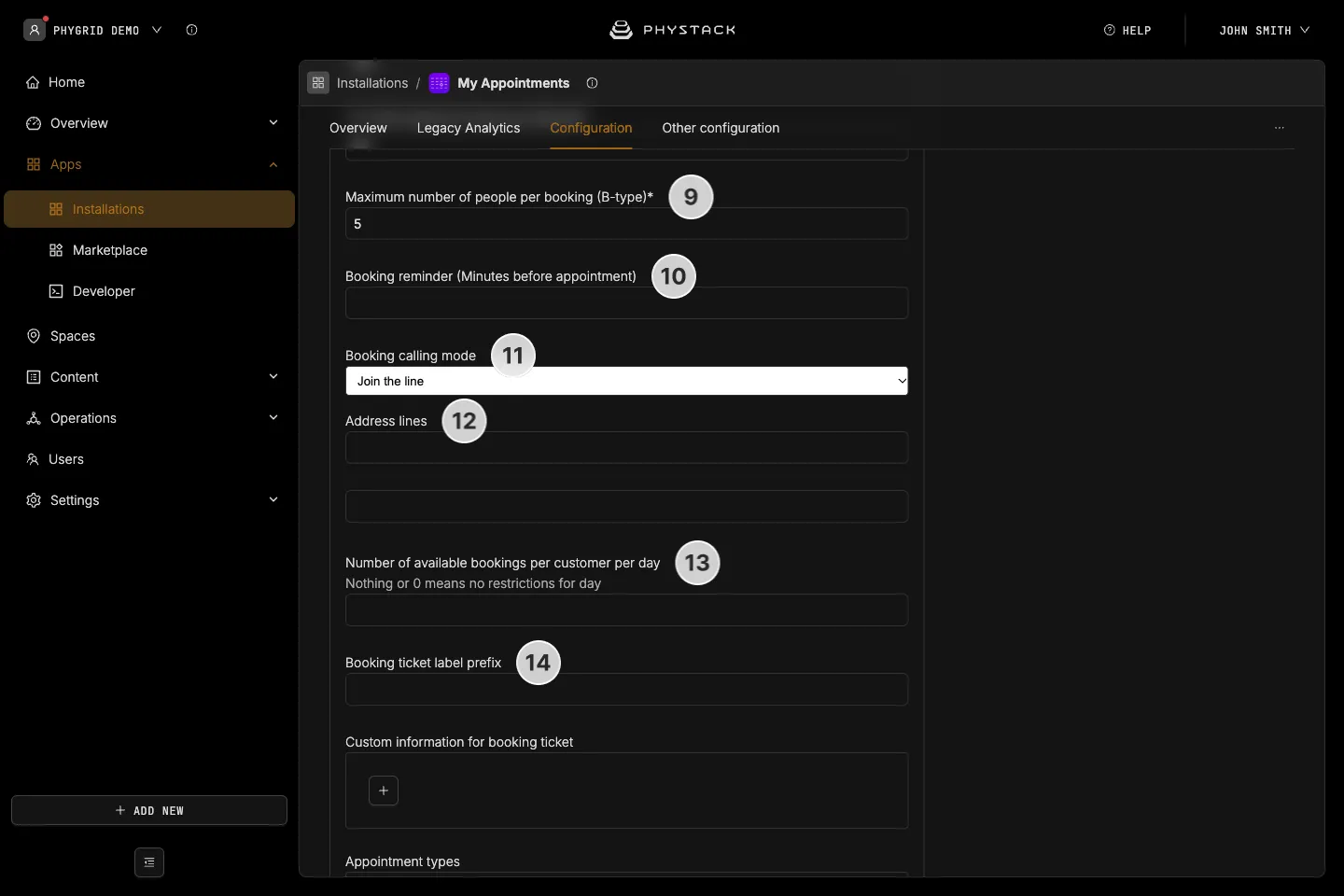Image resolution: width=1344 pixels, height=896 pixels.
Task: Expand the Settings sidebar section
Action: (273, 500)
